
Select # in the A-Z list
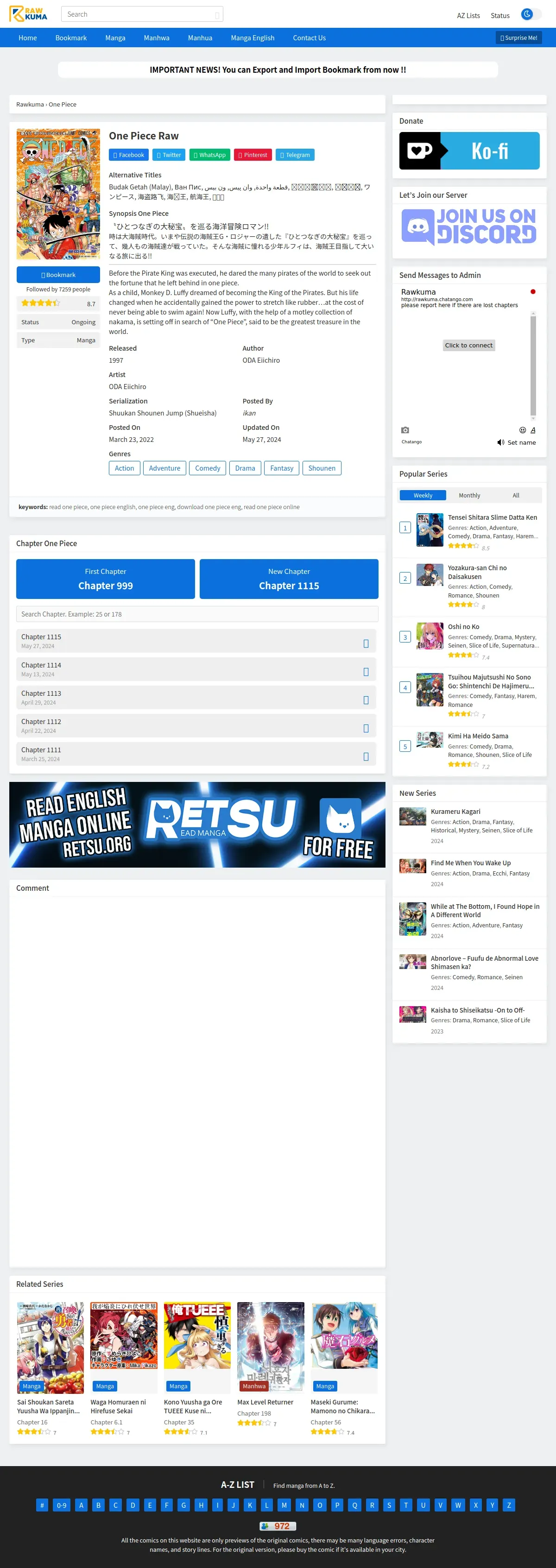[42, 1505]
